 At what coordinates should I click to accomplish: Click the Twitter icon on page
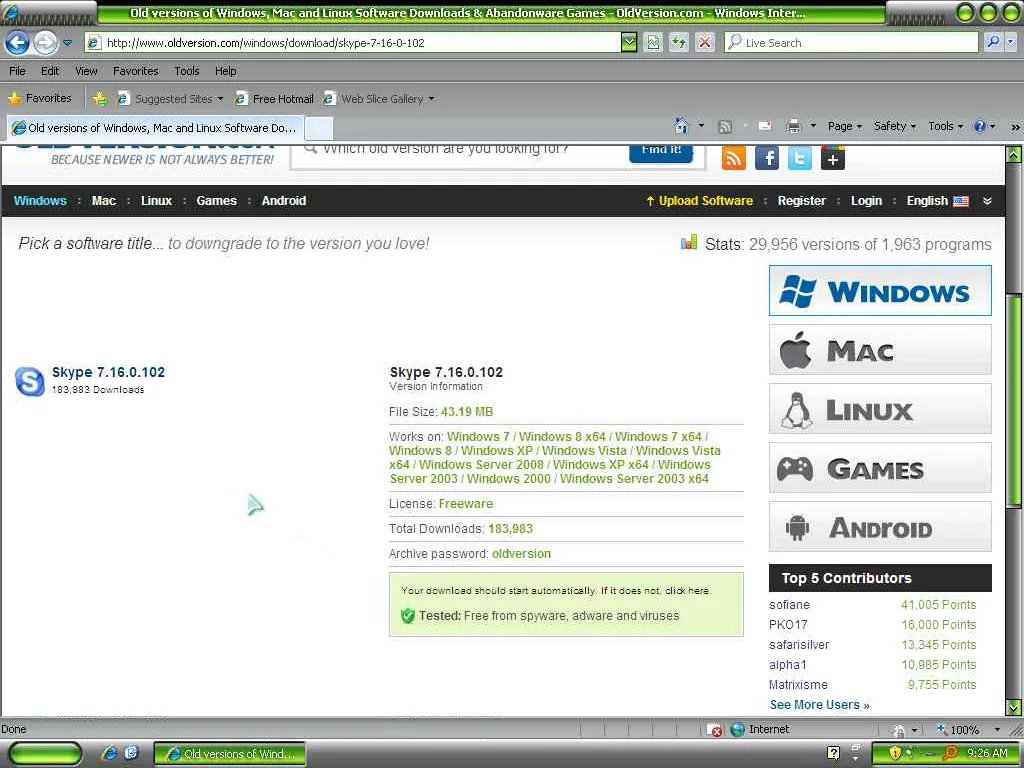(799, 158)
